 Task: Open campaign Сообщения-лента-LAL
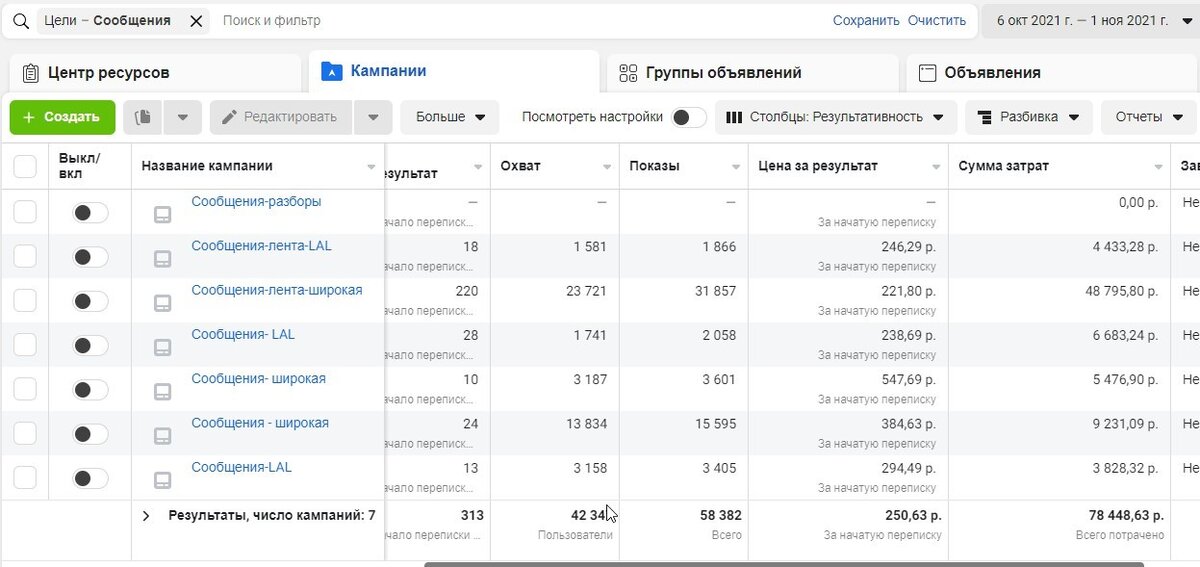pos(260,246)
